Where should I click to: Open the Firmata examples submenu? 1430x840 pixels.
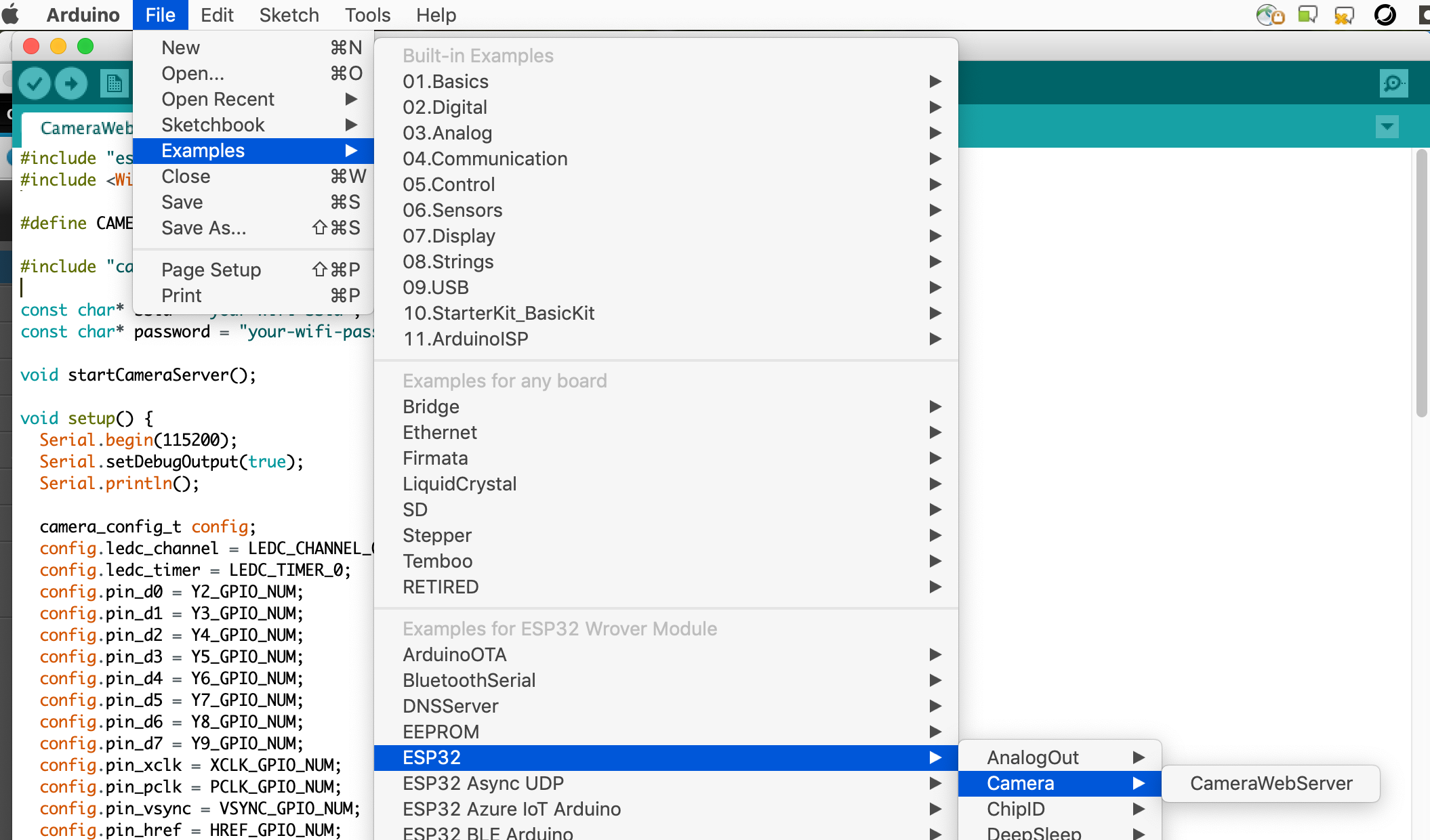tap(666, 458)
